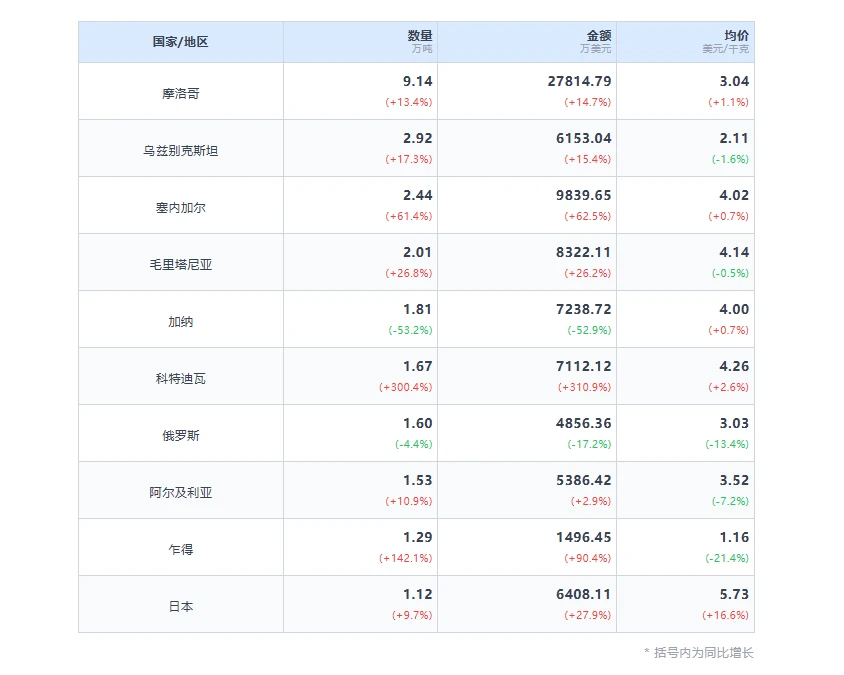Click the growth figure (-17.2%)
Viewport: 844px width, 675px height.
[x=589, y=445]
